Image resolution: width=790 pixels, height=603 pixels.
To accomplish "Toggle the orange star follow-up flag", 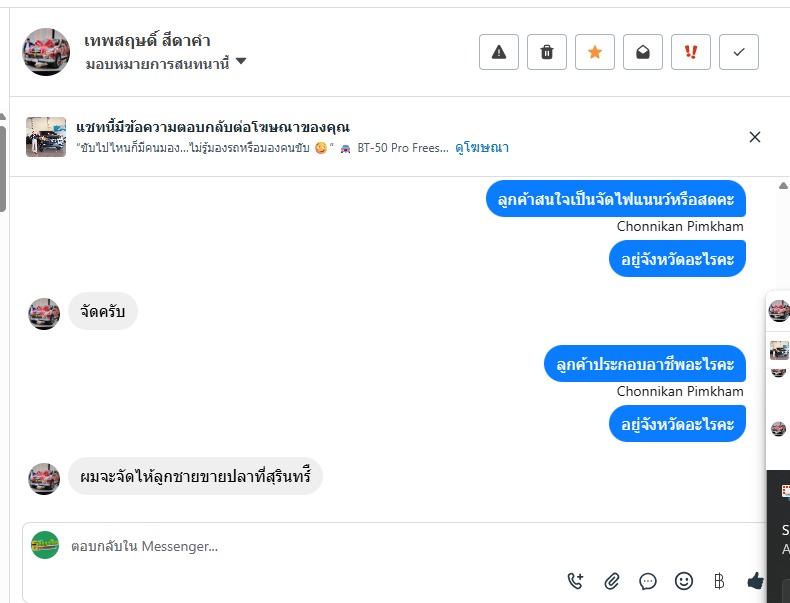I will click(595, 52).
